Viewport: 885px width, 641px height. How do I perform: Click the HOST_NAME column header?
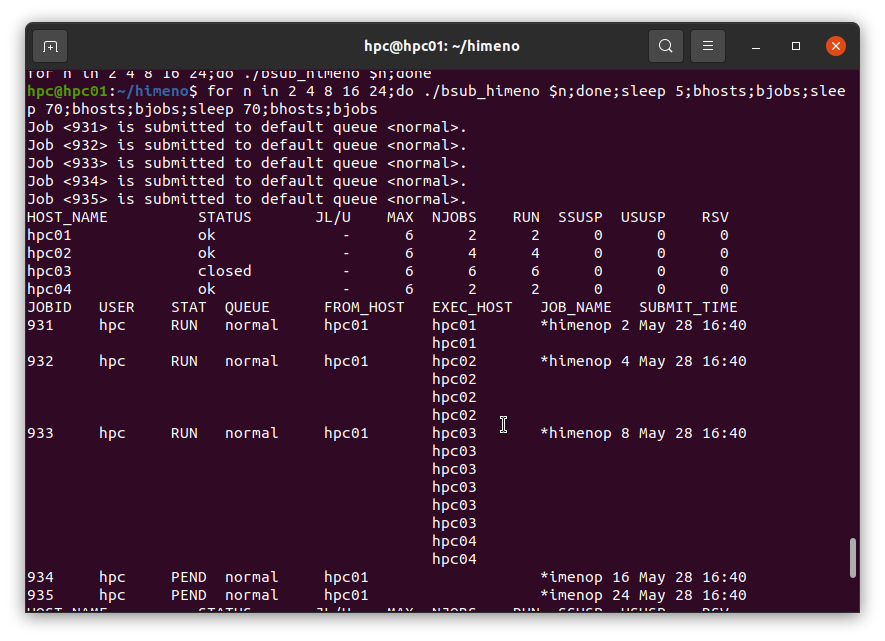[x=67, y=217]
